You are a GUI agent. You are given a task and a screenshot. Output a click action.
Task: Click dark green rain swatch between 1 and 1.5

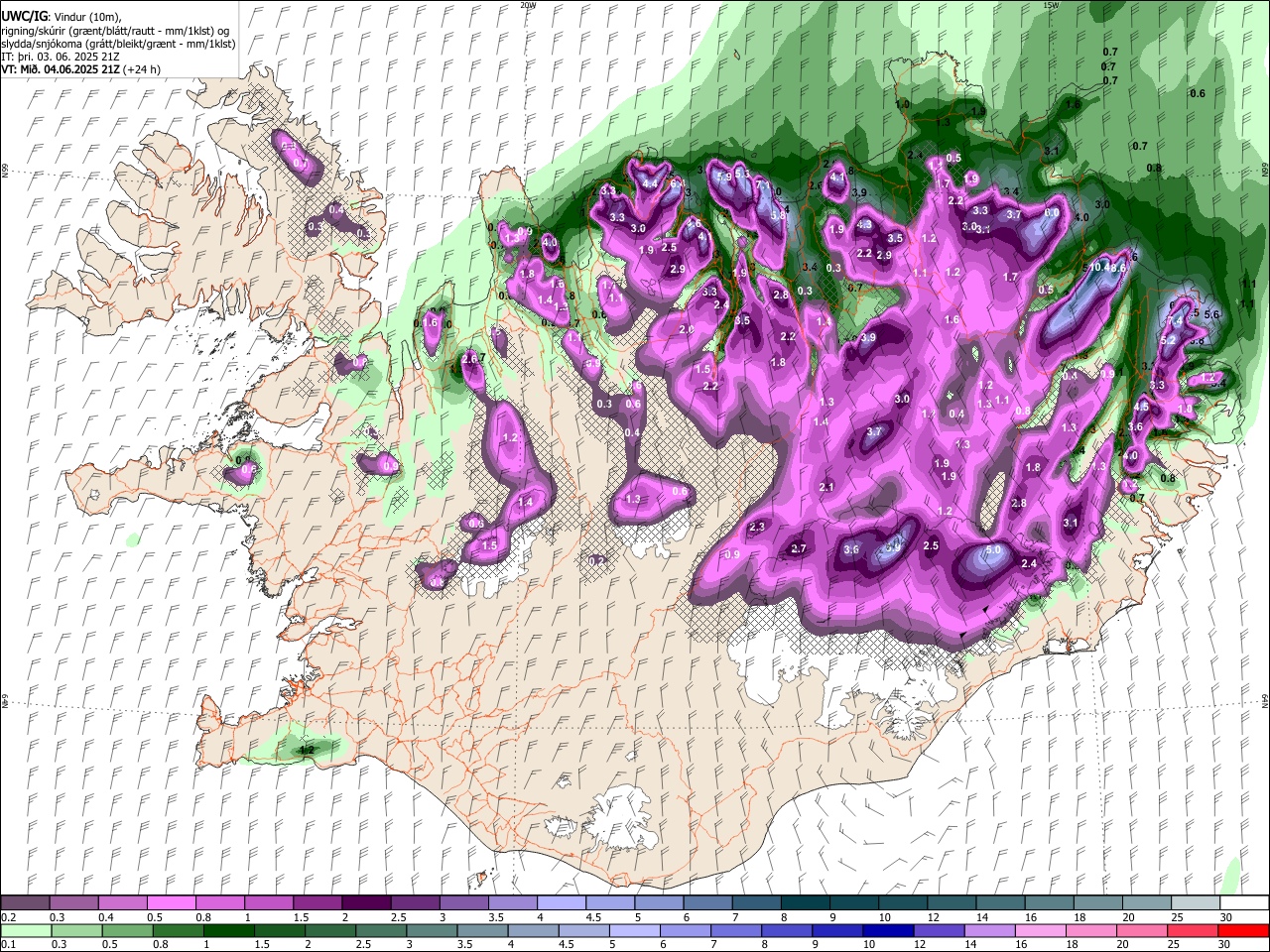228,930
